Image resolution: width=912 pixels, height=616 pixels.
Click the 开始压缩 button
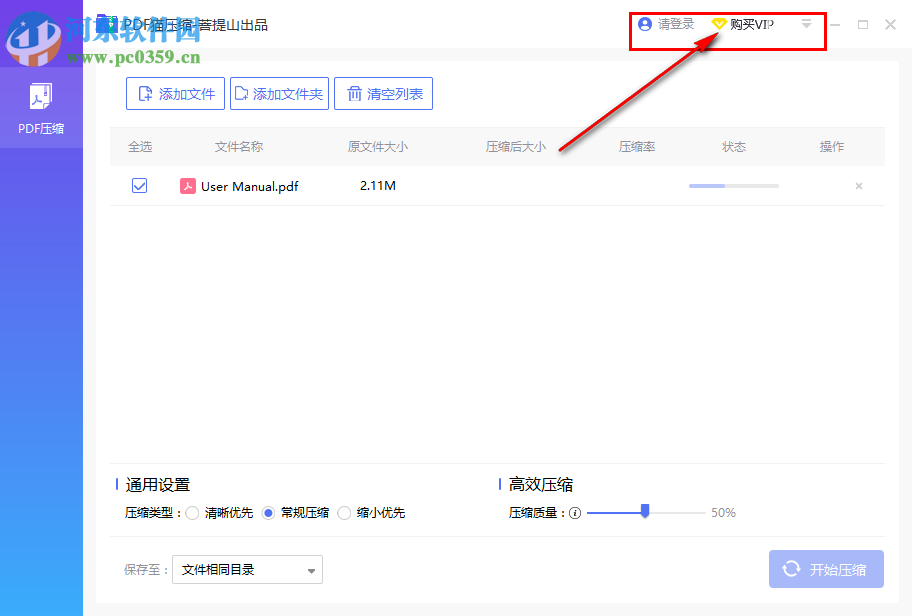[x=826, y=569]
